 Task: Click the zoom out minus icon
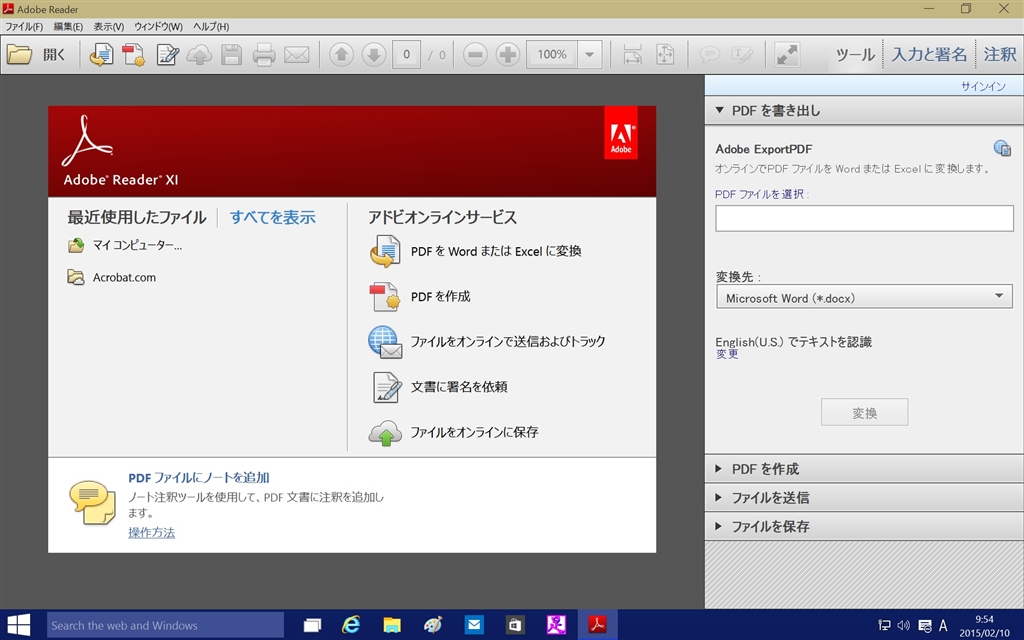point(475,55)
